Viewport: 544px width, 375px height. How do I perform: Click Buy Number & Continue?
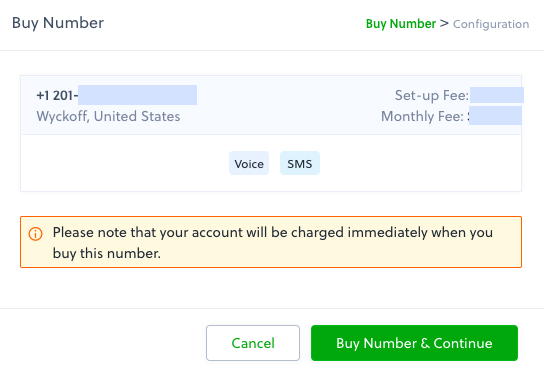pyautogui.click(x=414, y=343)
